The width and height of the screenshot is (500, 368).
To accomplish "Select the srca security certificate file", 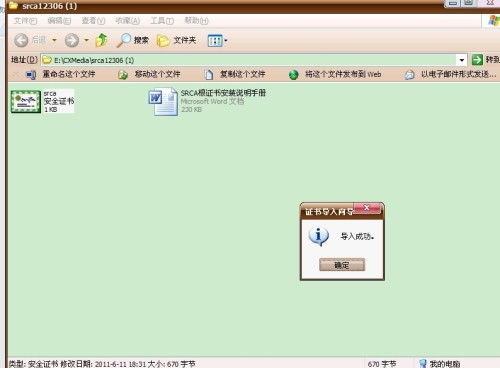I will tap(42, 101).
